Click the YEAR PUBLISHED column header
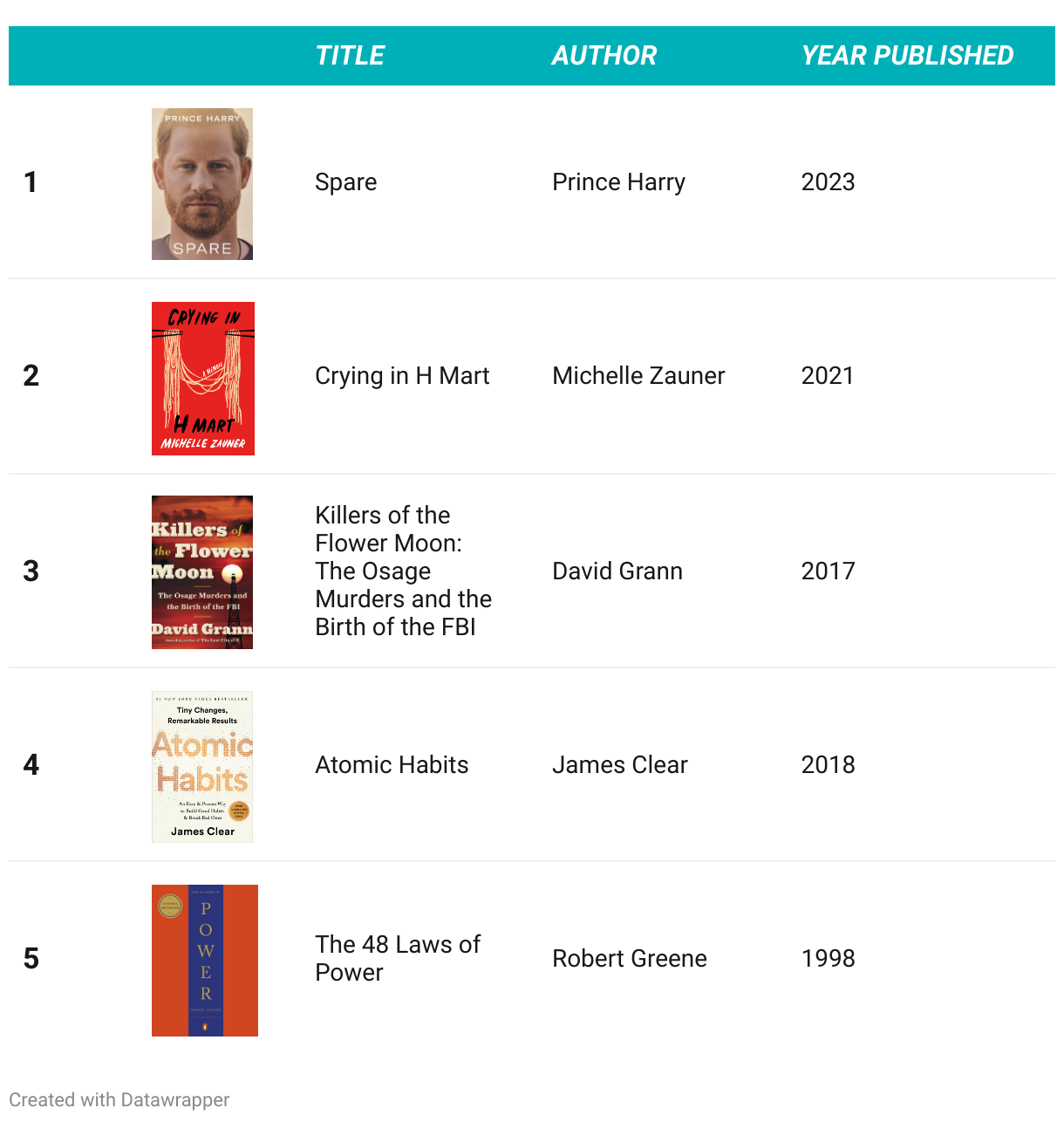The height and width of the screenshot is (1122, 1064). click(907, 56)
